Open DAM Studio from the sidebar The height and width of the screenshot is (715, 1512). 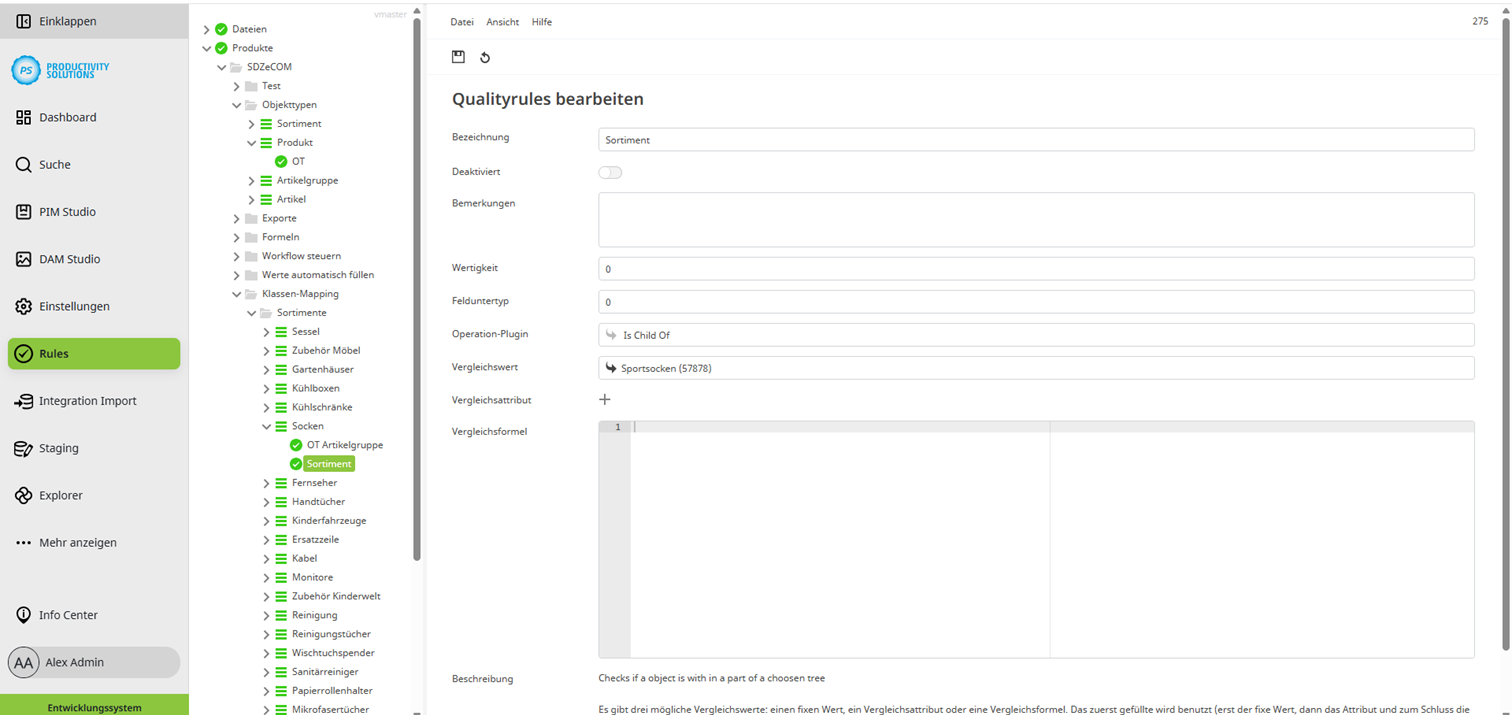(x=68, y=258)
